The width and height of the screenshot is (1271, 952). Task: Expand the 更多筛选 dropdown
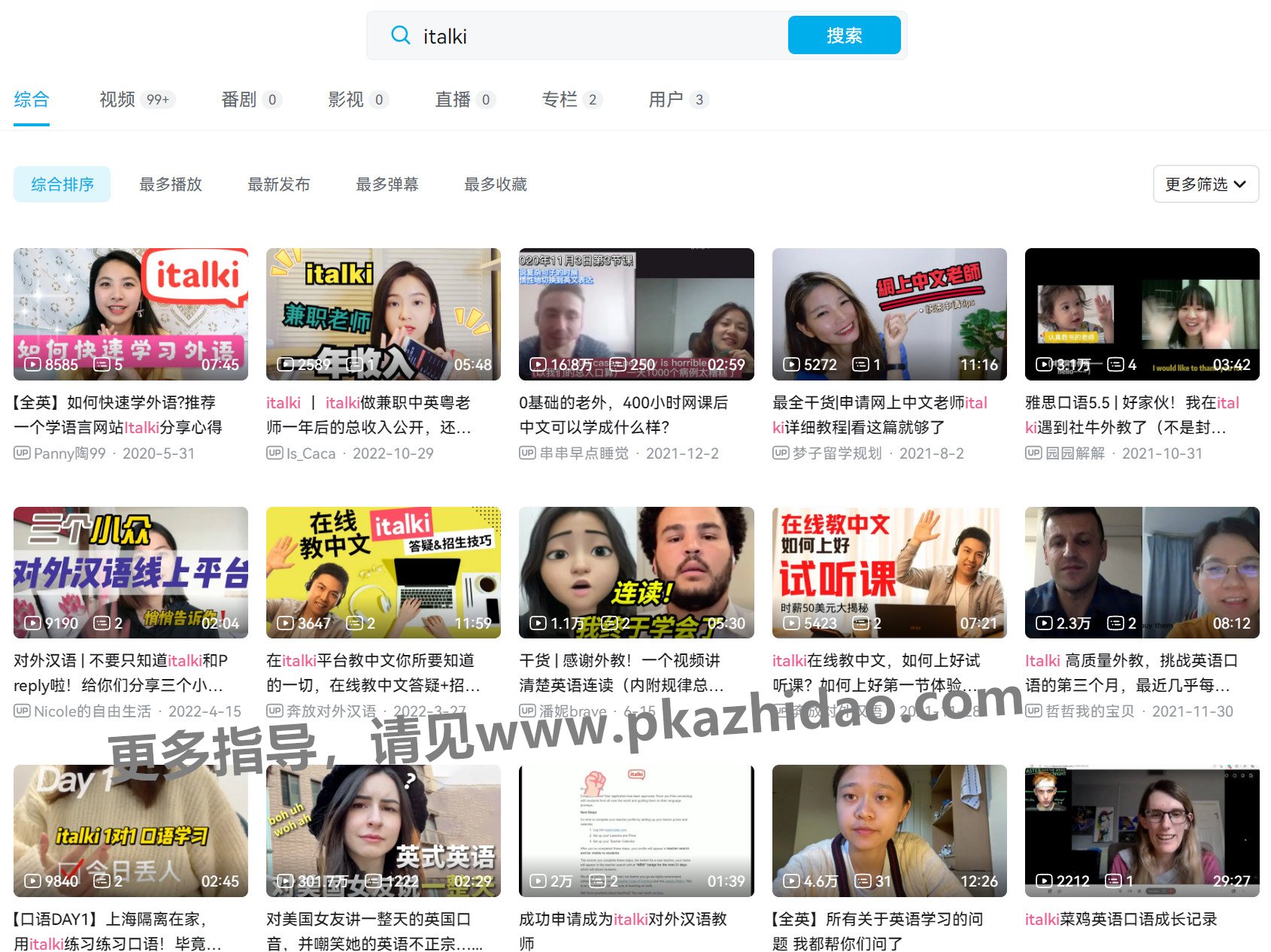(x=1206, y=184)
